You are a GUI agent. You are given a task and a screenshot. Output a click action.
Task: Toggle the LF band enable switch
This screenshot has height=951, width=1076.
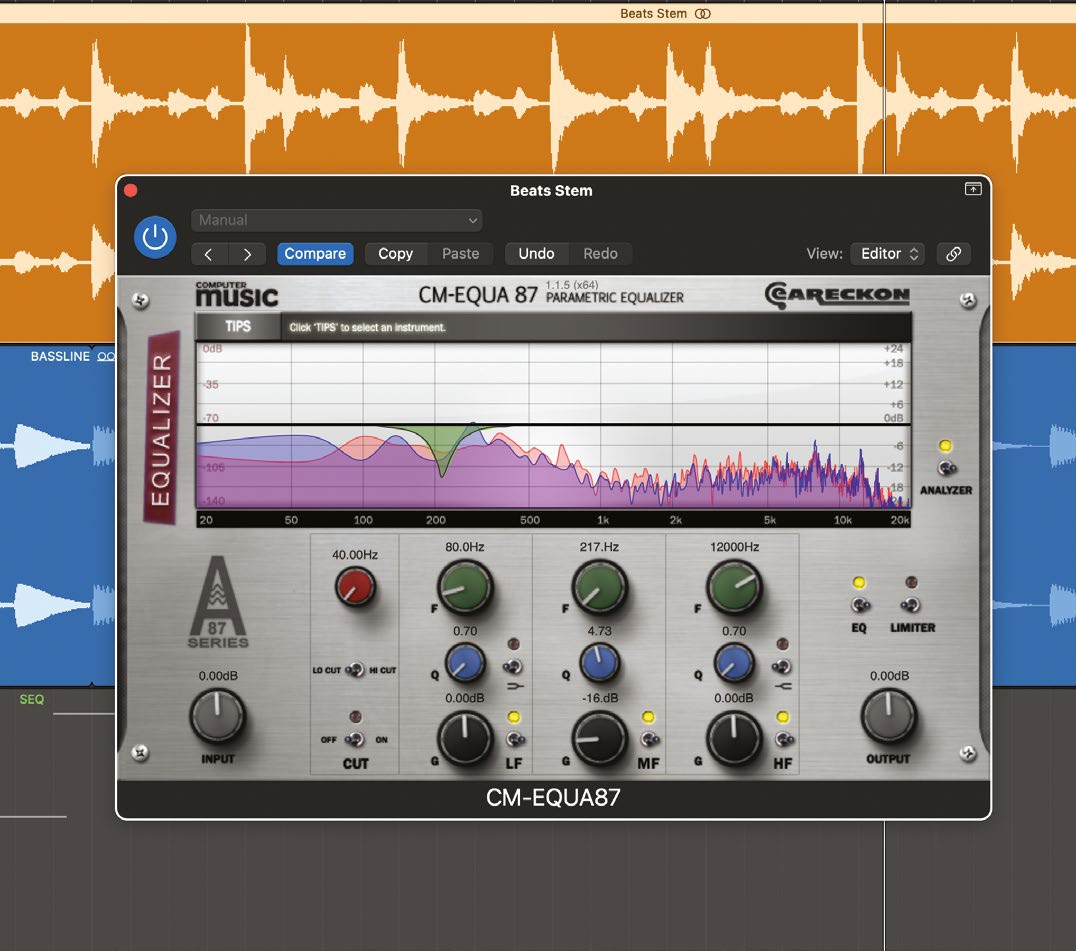[x=515, y=739]
